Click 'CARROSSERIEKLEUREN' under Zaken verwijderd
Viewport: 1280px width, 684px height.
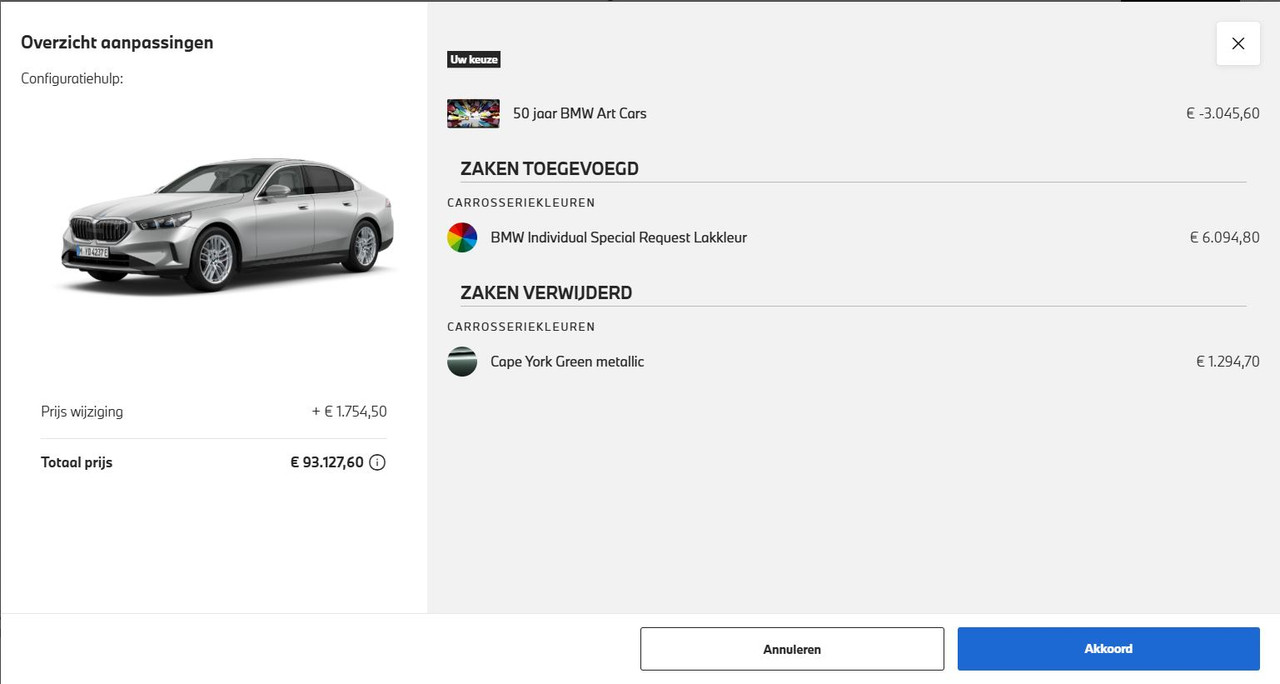(521, 327)
